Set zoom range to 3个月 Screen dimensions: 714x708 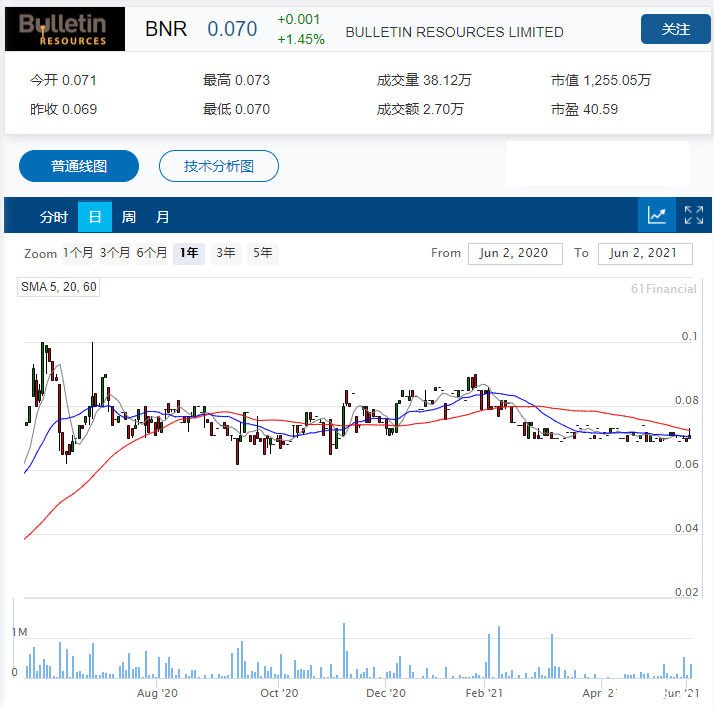coord(115,253)
